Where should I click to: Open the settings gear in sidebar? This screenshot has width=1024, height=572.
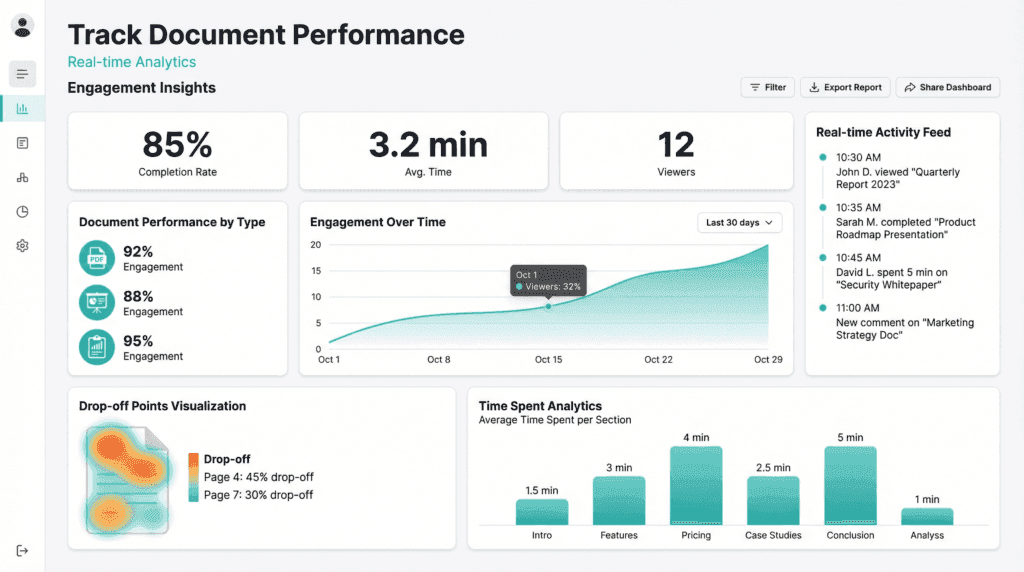[x=22, y=246]
